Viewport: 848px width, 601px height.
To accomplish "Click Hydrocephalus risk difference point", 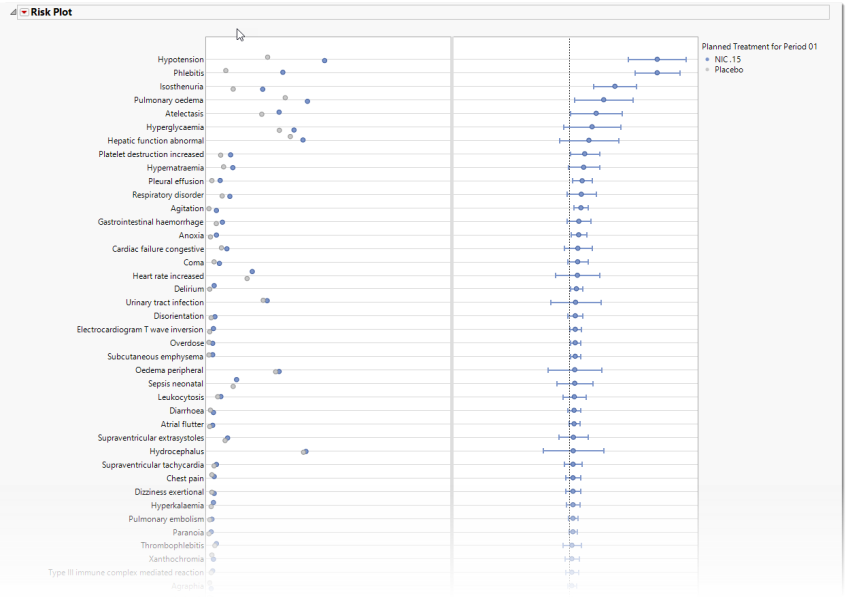I will coord(573,451).
